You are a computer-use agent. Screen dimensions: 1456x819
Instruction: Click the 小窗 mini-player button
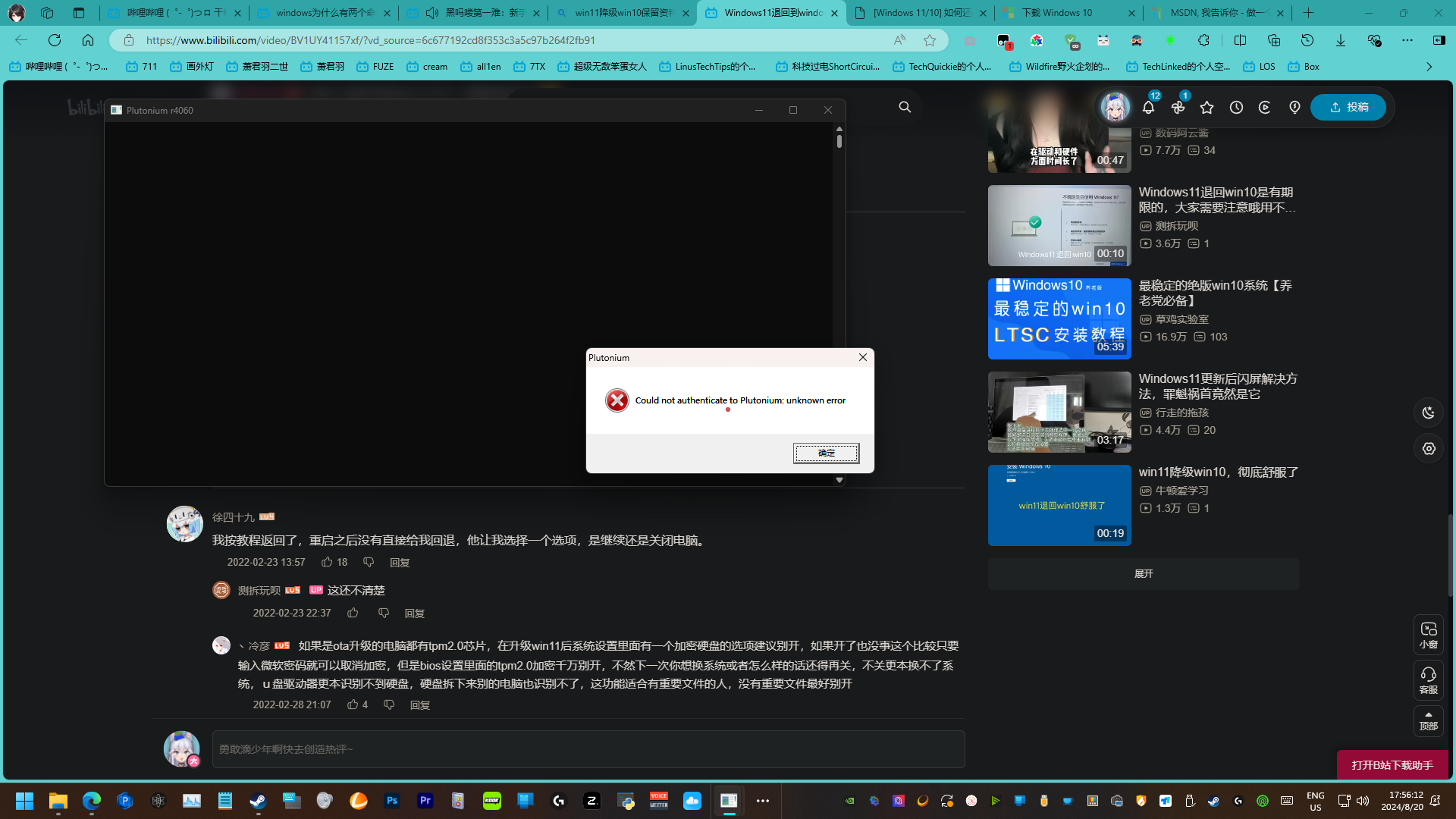point(1429,635)
